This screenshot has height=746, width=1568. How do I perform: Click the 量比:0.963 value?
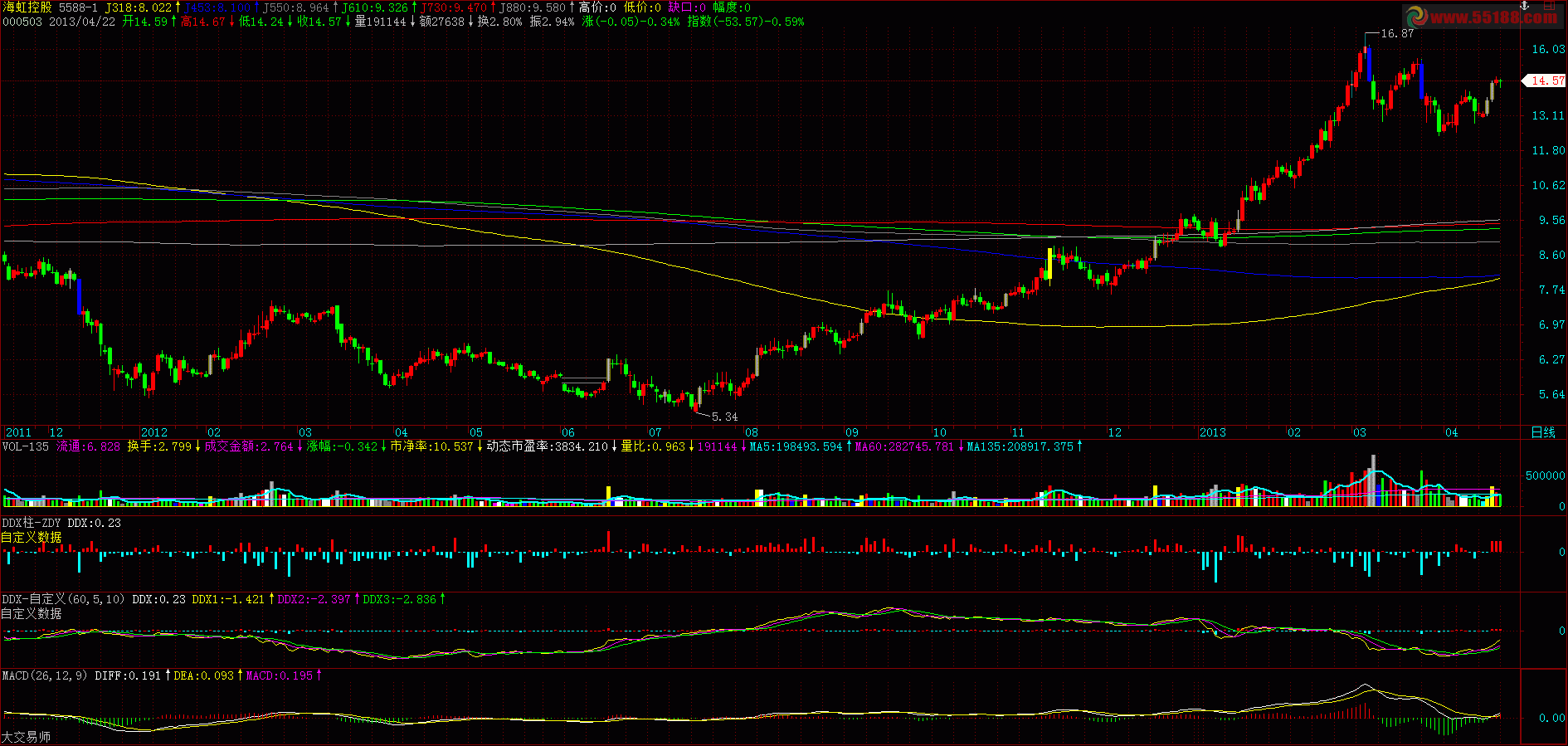[654, 446]
